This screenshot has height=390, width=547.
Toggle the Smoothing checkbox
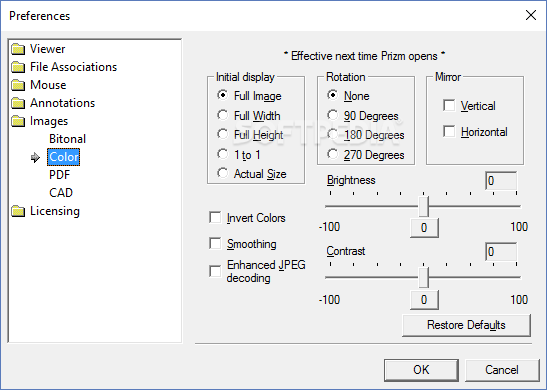coord(215,243)
